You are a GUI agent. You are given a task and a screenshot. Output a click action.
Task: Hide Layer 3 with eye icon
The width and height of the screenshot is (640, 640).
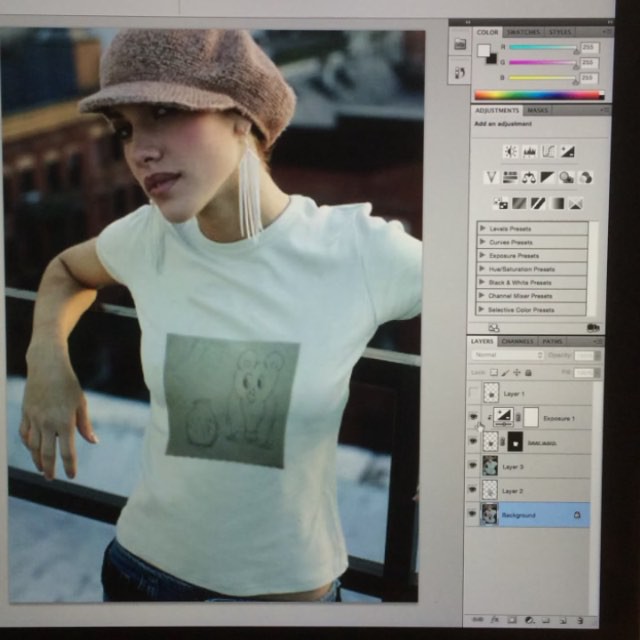(x=473, y=465)
